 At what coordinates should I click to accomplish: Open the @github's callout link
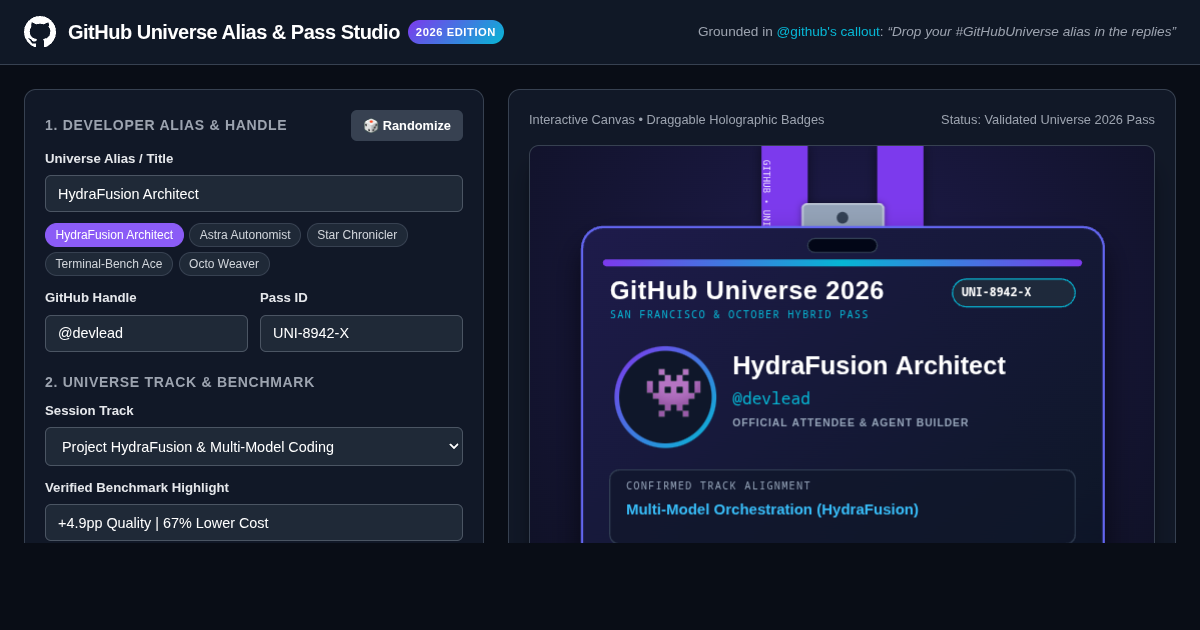pyautogui.click(x=828, y=32)
